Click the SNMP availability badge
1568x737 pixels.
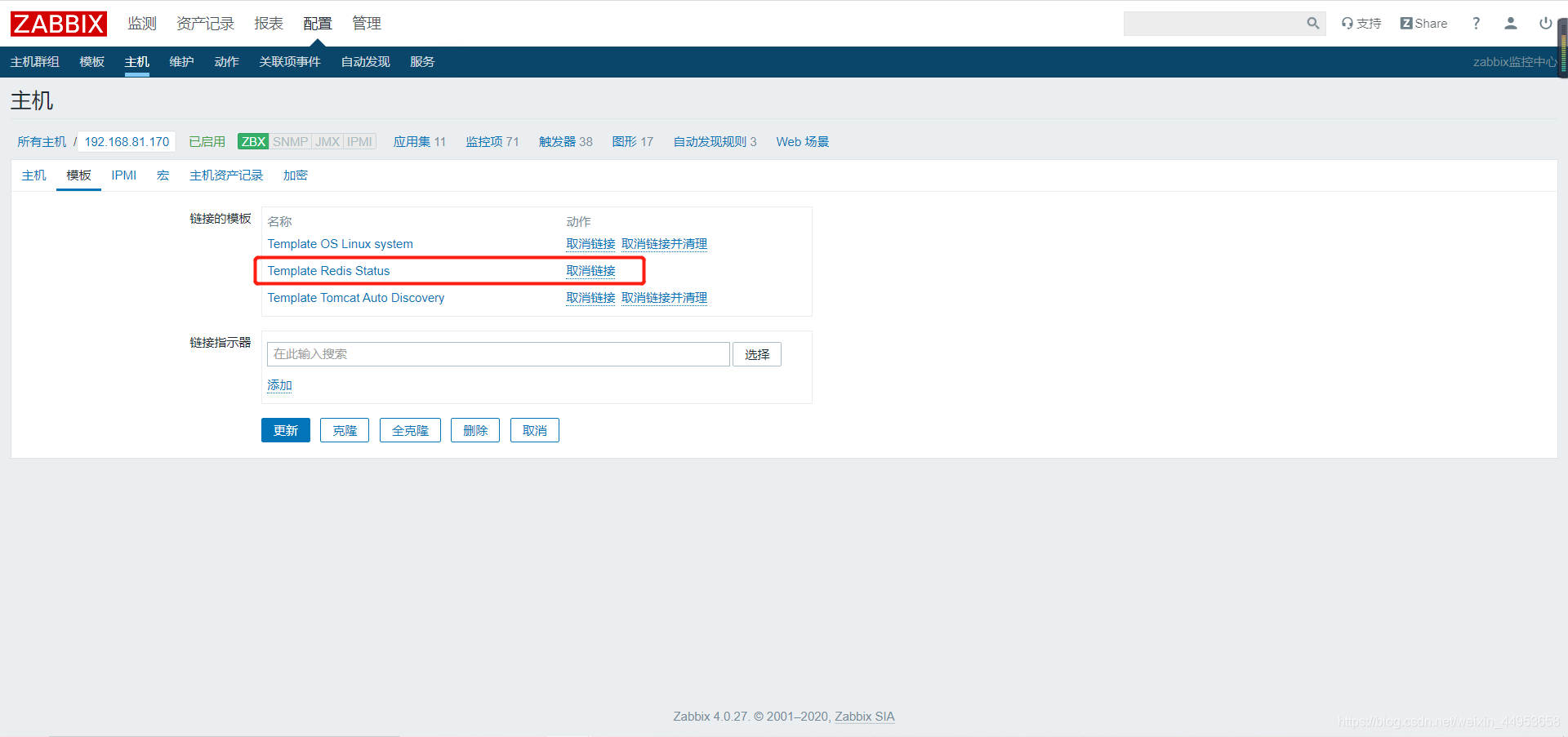[x=290, y=142]
